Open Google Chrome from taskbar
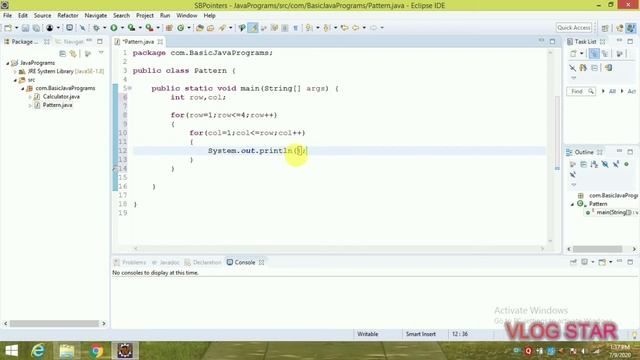This screenshot has width=640, height=360. tap(96, 351)
